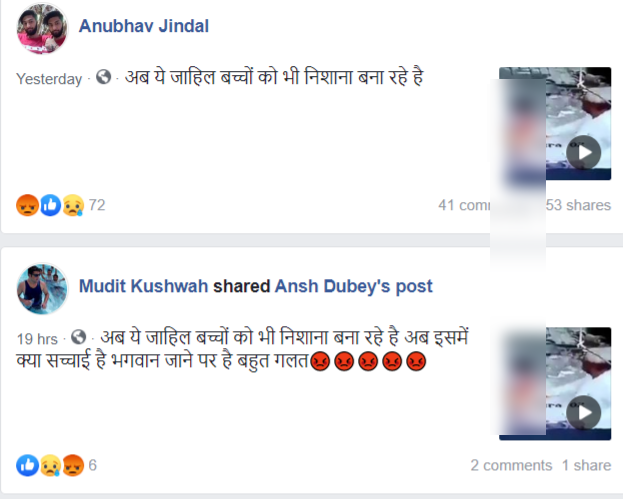Image resolution: width=623 pixels, height=499 pixels.
Task: View the 72 reactions count
Action: [x=97, y=205]
